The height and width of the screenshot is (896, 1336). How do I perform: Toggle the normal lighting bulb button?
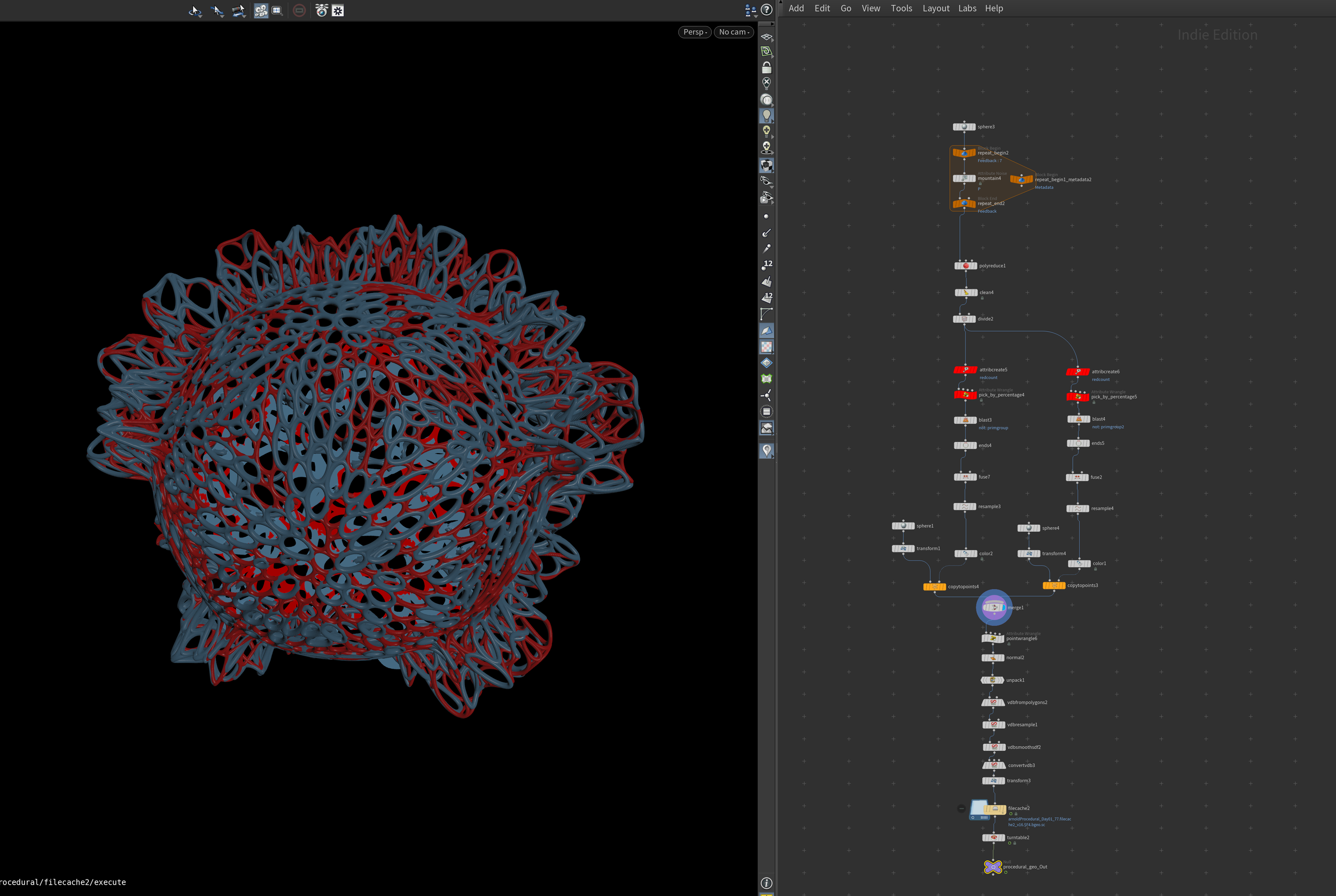pos(766,115)
